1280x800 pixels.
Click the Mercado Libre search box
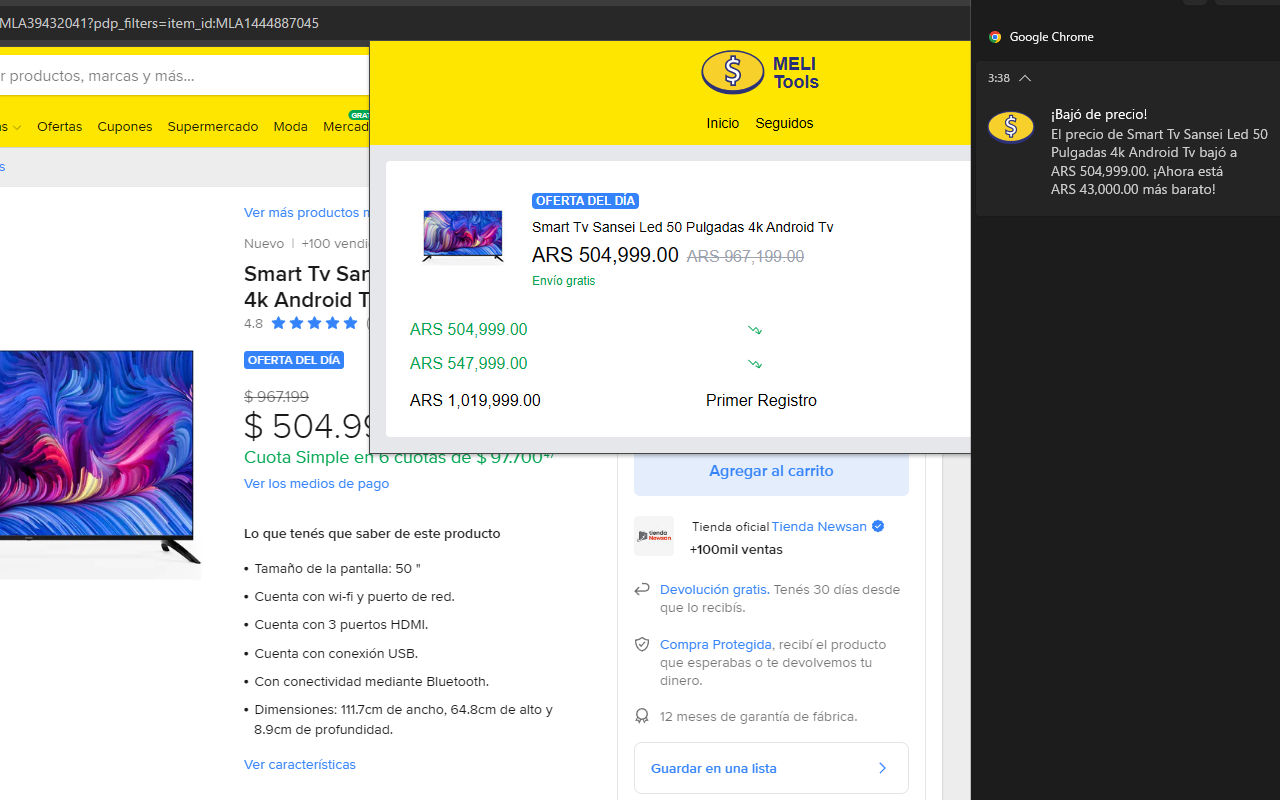[185, 75]
